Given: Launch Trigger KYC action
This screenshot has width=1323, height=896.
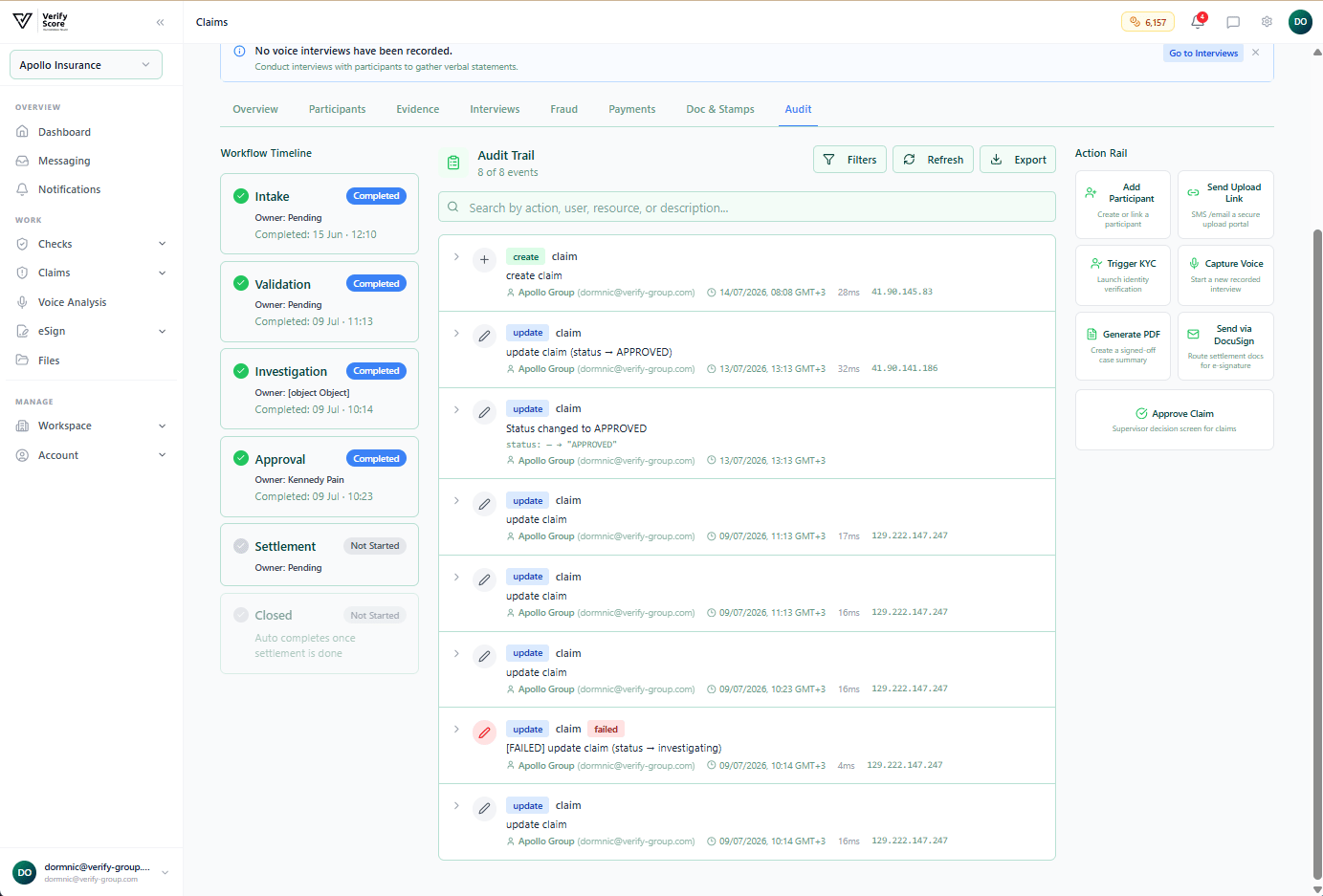Looking at the screenshot, I should tap(1123, 275).
